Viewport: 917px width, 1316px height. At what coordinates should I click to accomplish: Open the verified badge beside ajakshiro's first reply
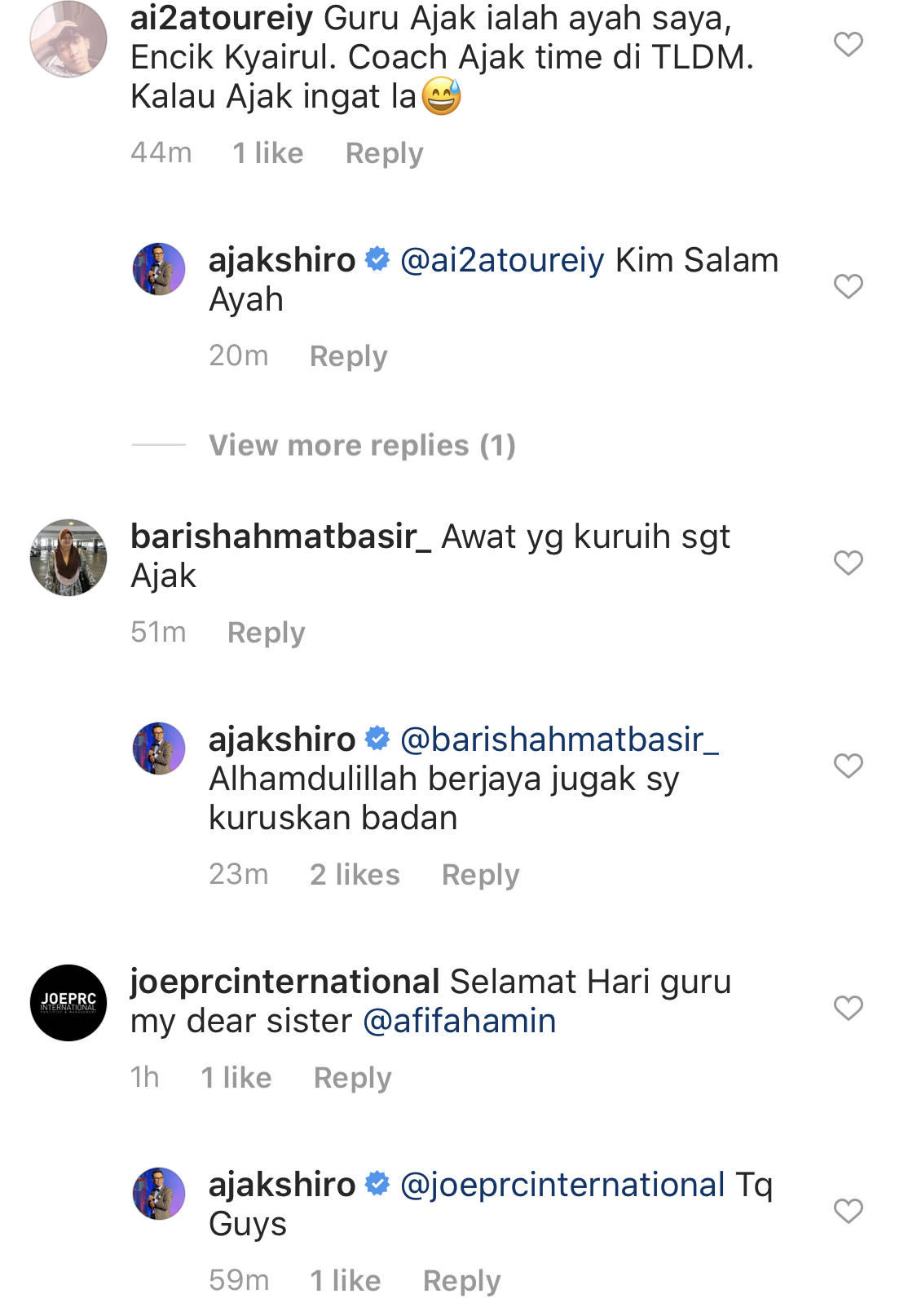pos(377,259)
